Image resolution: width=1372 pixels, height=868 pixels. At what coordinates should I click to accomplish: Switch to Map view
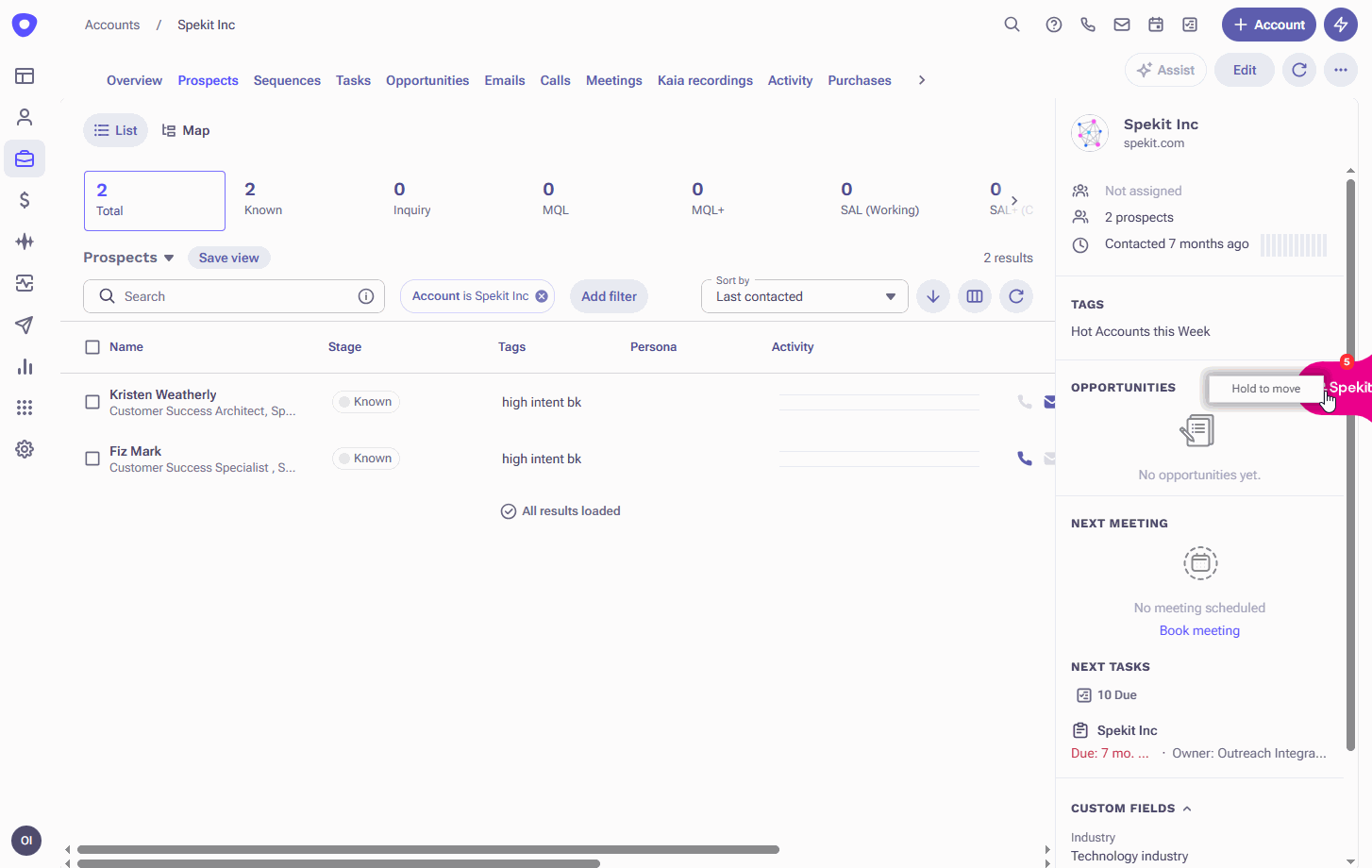186,130
